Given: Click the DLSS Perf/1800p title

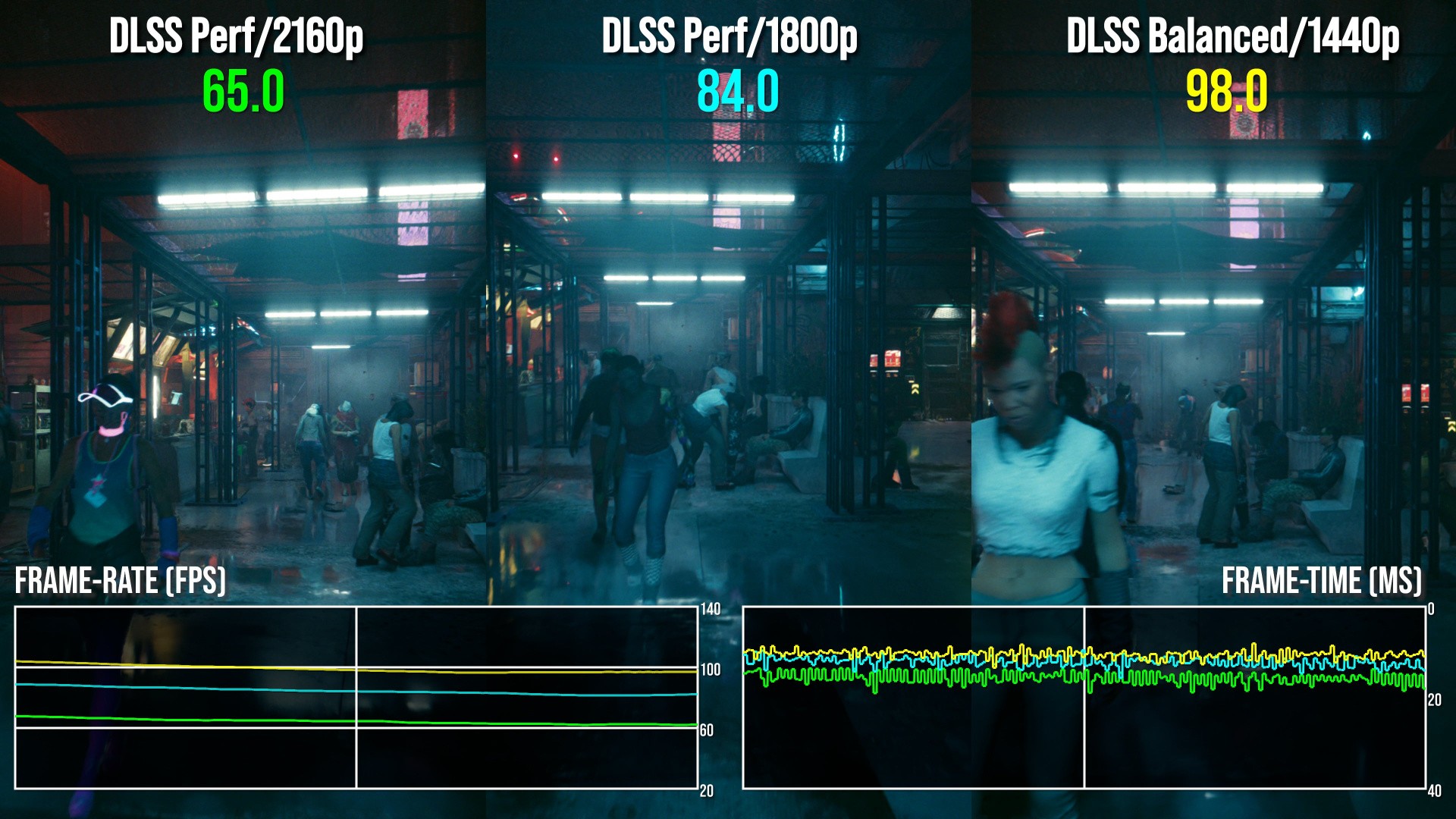Looking at the screenshot, I should tap(729, 36).
